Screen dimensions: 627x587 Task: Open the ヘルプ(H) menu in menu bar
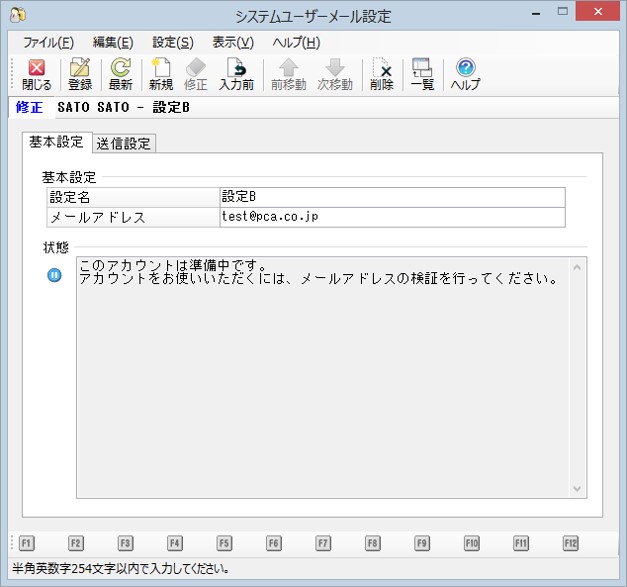[x=296, y=42]
